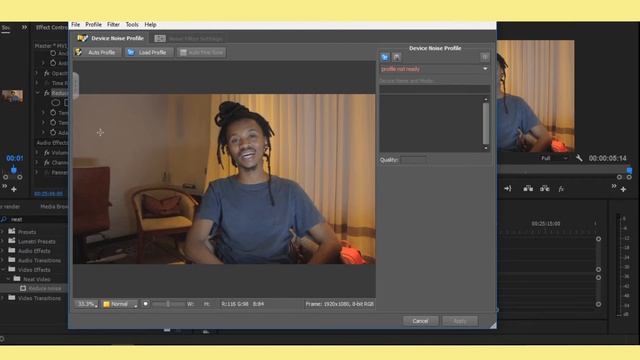Click the slider in the viewer status bar

point(168,304)
